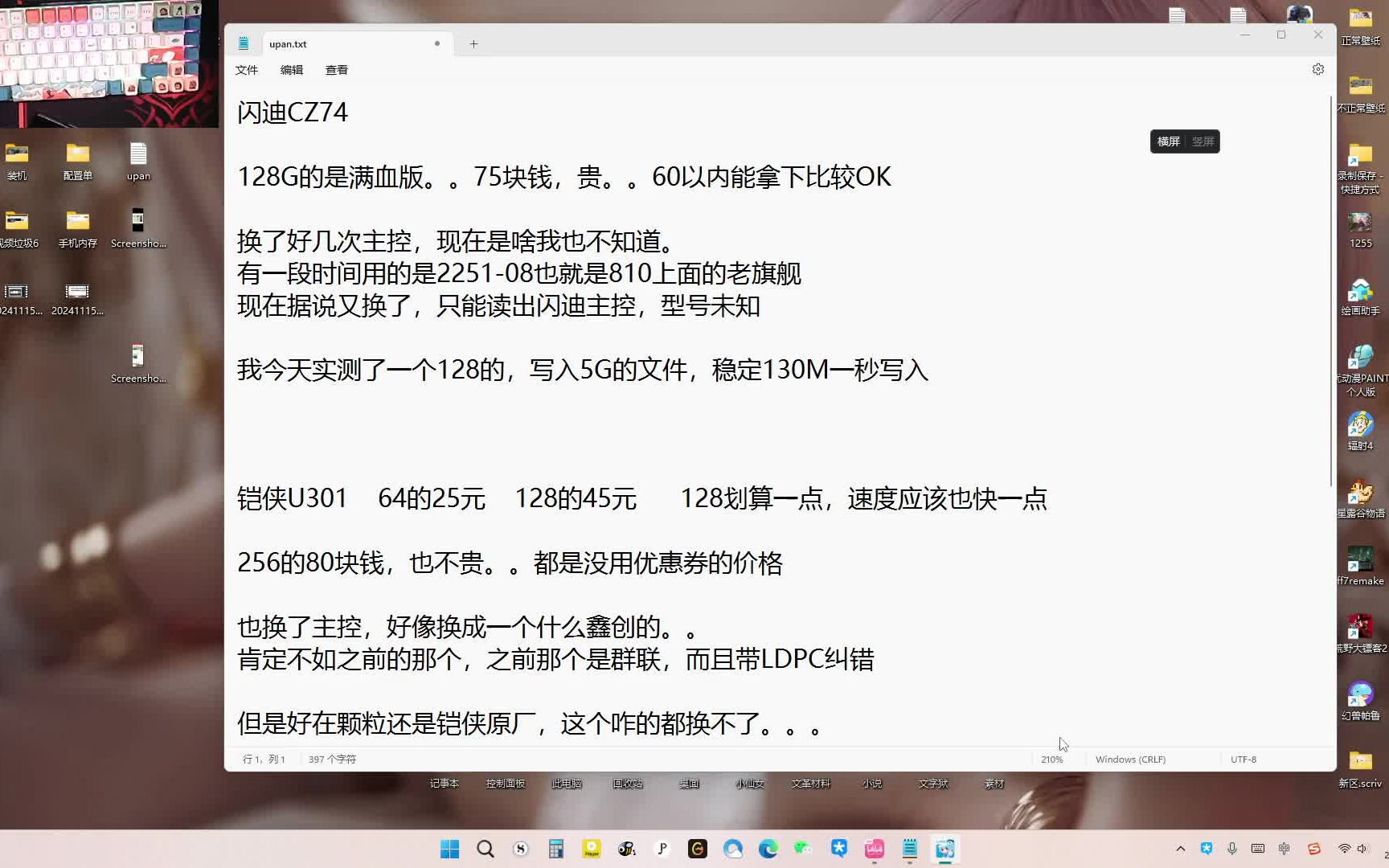
Task: Select the ff7remake shortcut
Action: (1360, 566)
